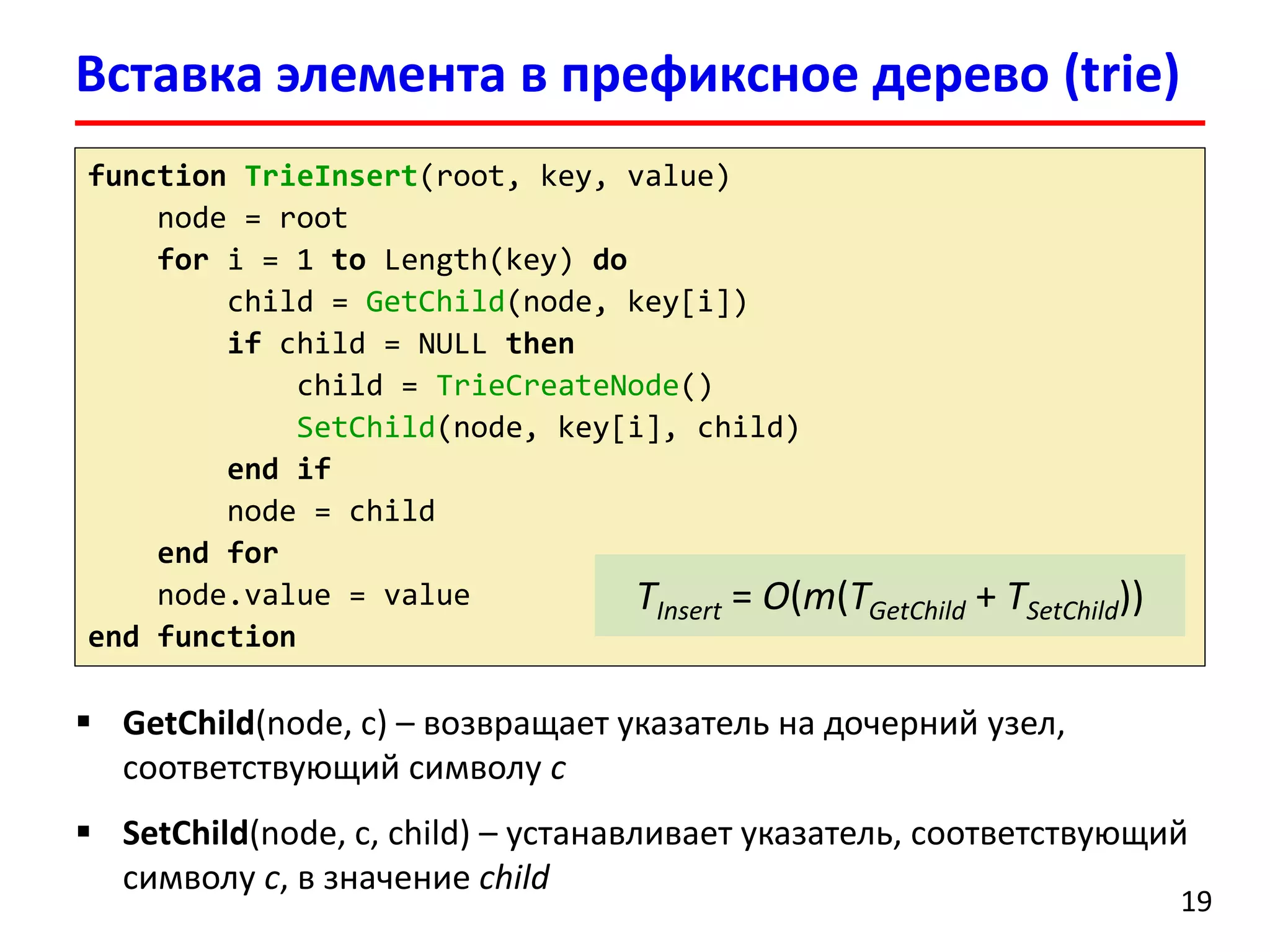Screen dimensions: 1270x952
Task: Click the T Insert complexity formula box
Action: 889,596
